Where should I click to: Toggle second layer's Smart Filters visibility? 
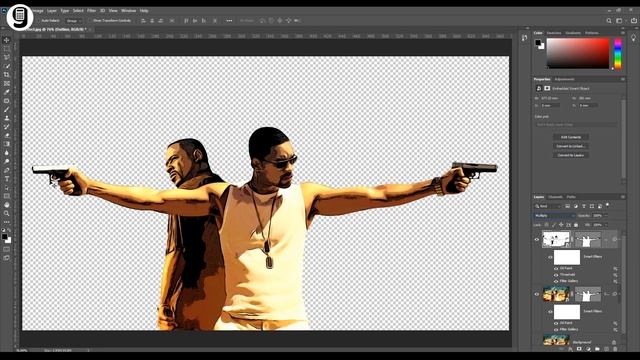pos(550,311)
